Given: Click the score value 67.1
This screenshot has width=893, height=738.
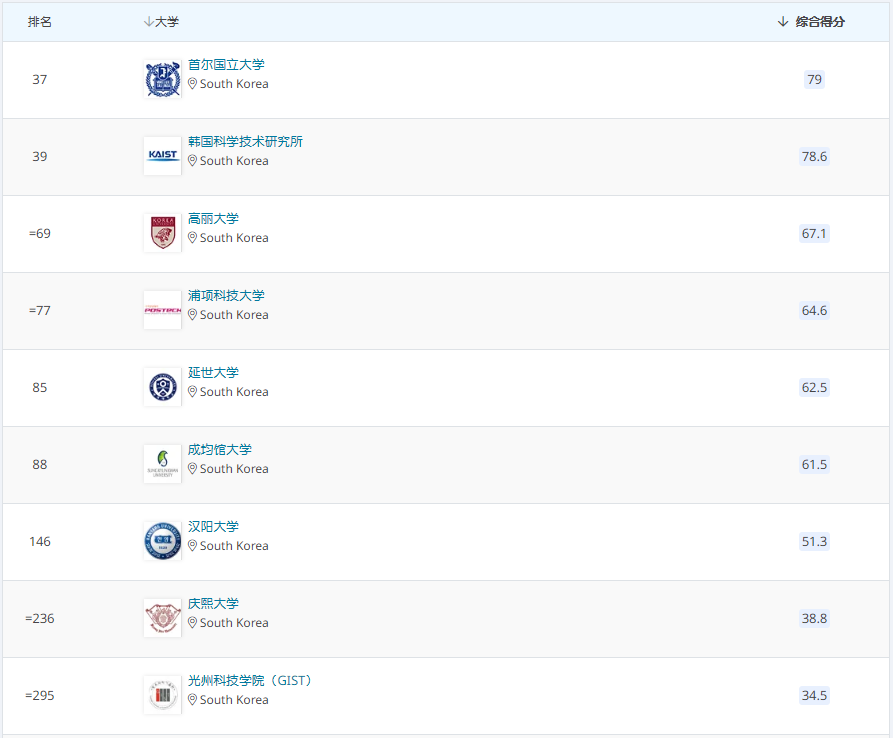Looking at the screenshot, I should [814, 233].
